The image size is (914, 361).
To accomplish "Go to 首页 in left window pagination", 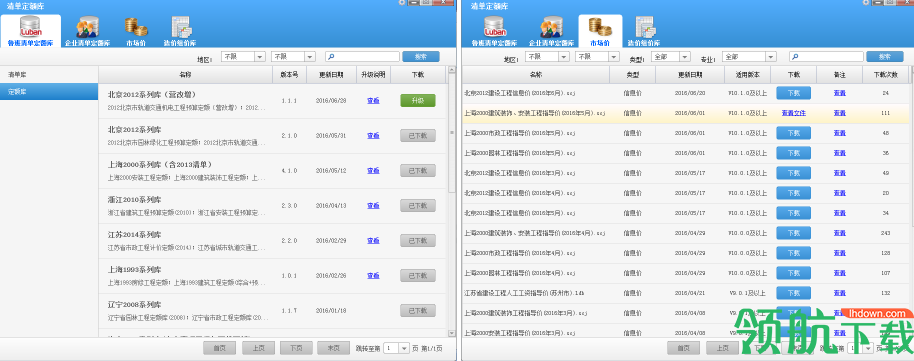I will point(219,348).
